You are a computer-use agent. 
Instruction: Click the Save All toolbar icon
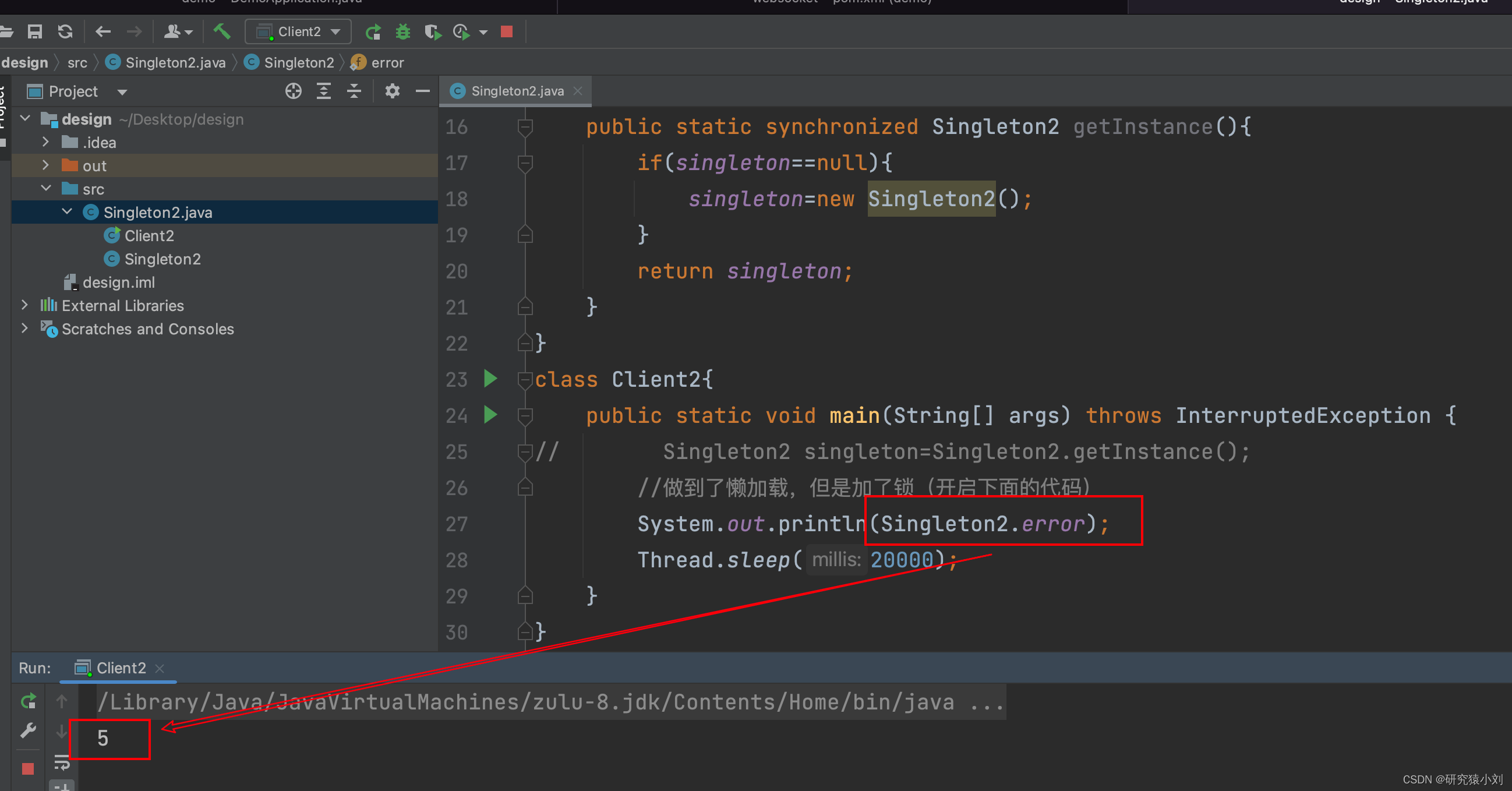click(35, 31)
